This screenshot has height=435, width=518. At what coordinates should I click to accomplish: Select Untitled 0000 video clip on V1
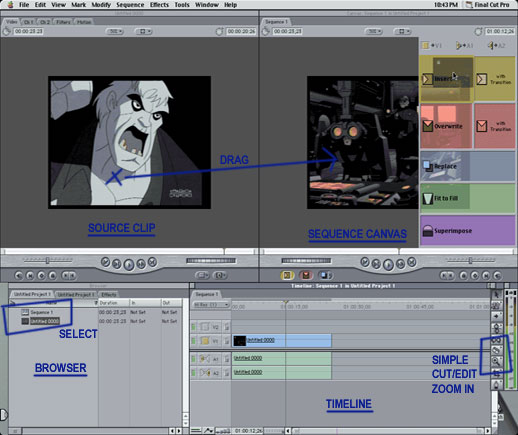pos(282,340)
